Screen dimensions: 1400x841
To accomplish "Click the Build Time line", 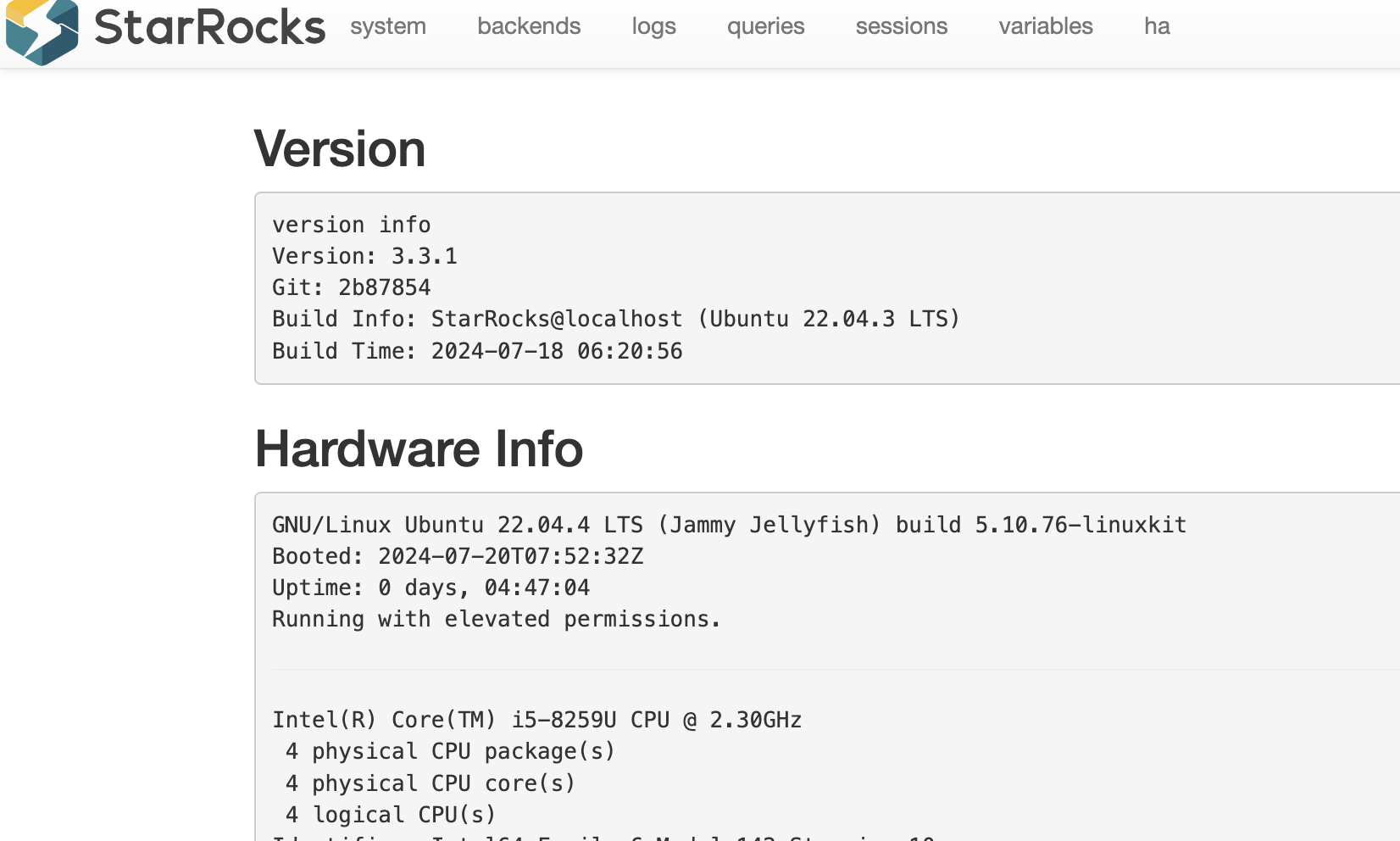I will tap(477, 351).
